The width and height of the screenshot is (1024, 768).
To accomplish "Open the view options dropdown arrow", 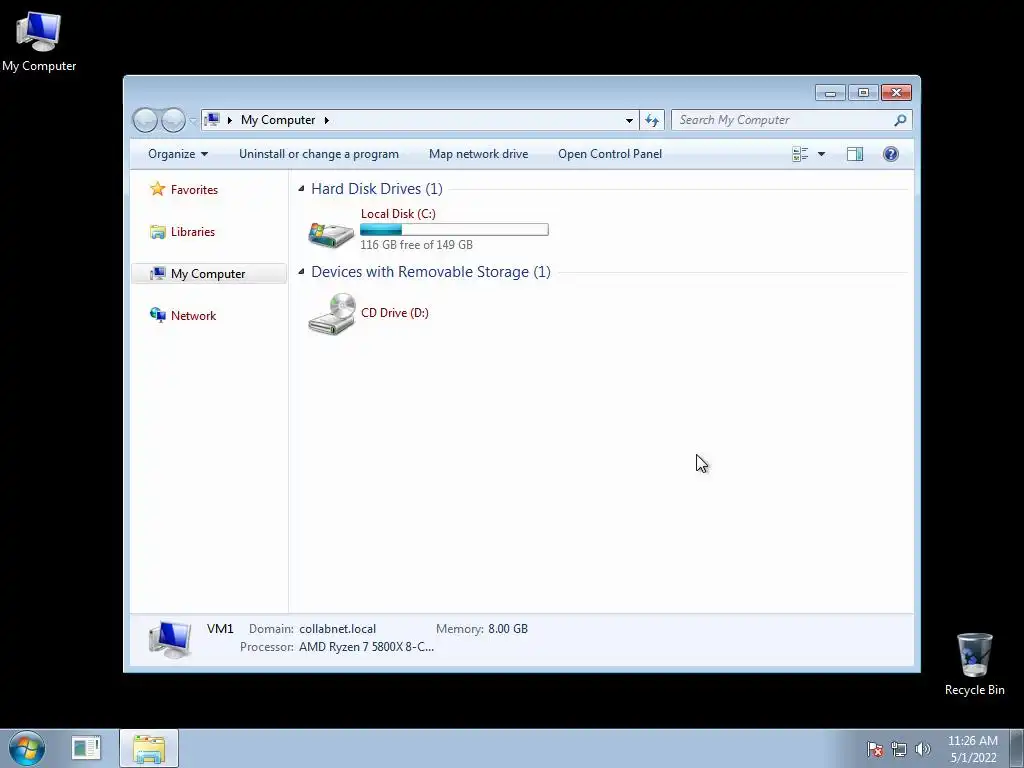I will click(x=822, y=154).
